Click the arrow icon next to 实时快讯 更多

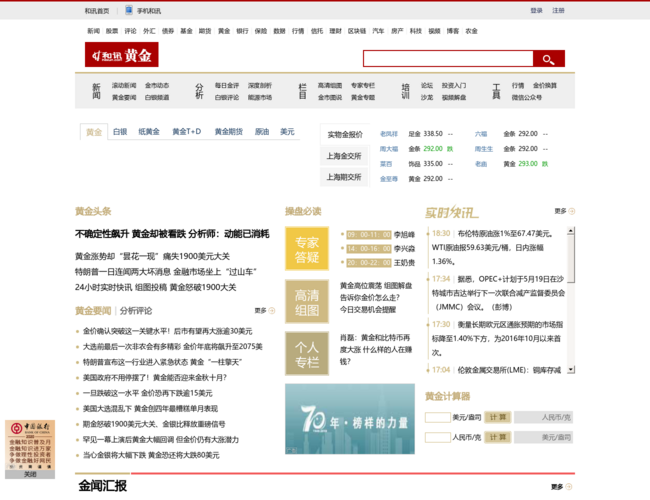[572, 211]
